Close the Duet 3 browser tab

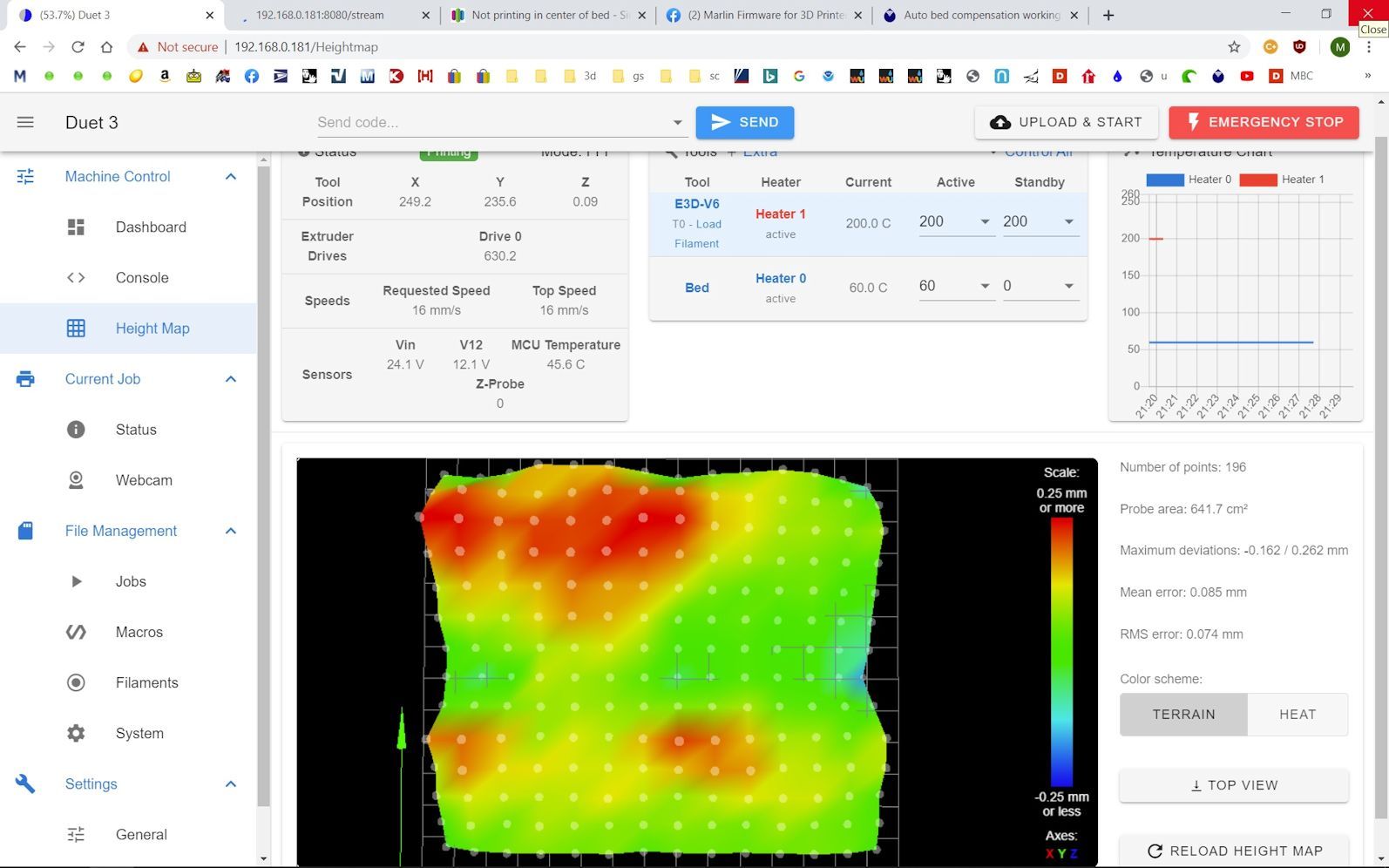(210, 15)
